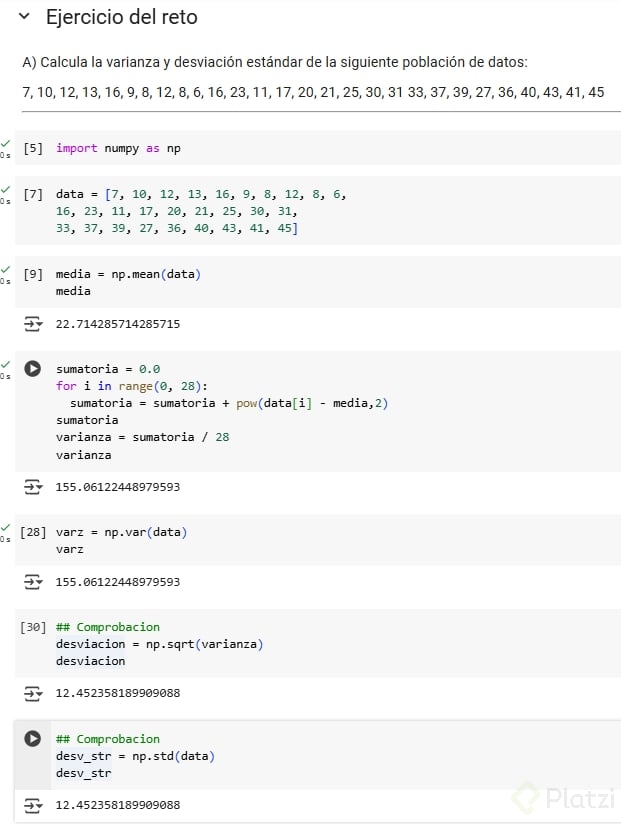Viewport: 621px width, 824px height.
Task: Run the sumatoria loop cell
Action: coord(33,368)
